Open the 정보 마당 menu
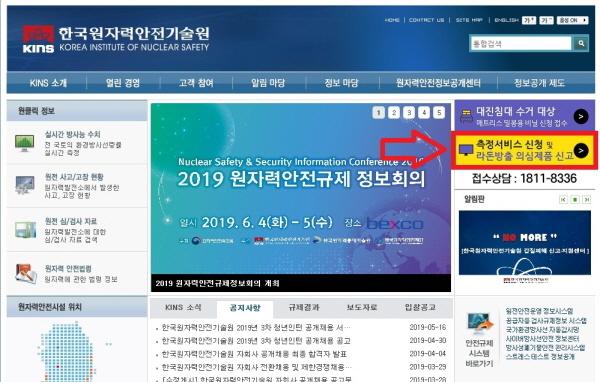 [x=341, y=83]
